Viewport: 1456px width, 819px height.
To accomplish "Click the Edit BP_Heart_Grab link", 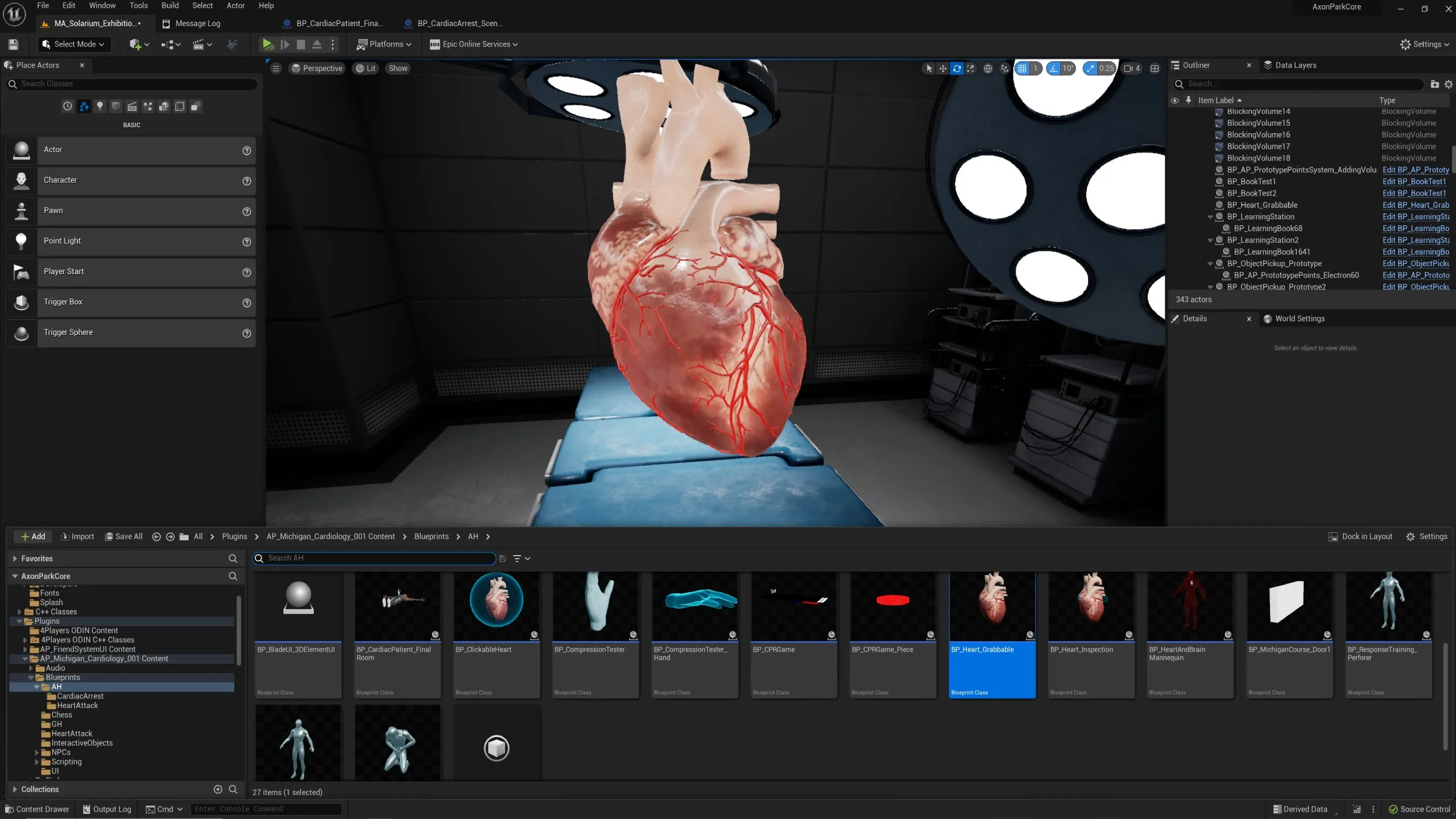I will (x=1415, y=205).
